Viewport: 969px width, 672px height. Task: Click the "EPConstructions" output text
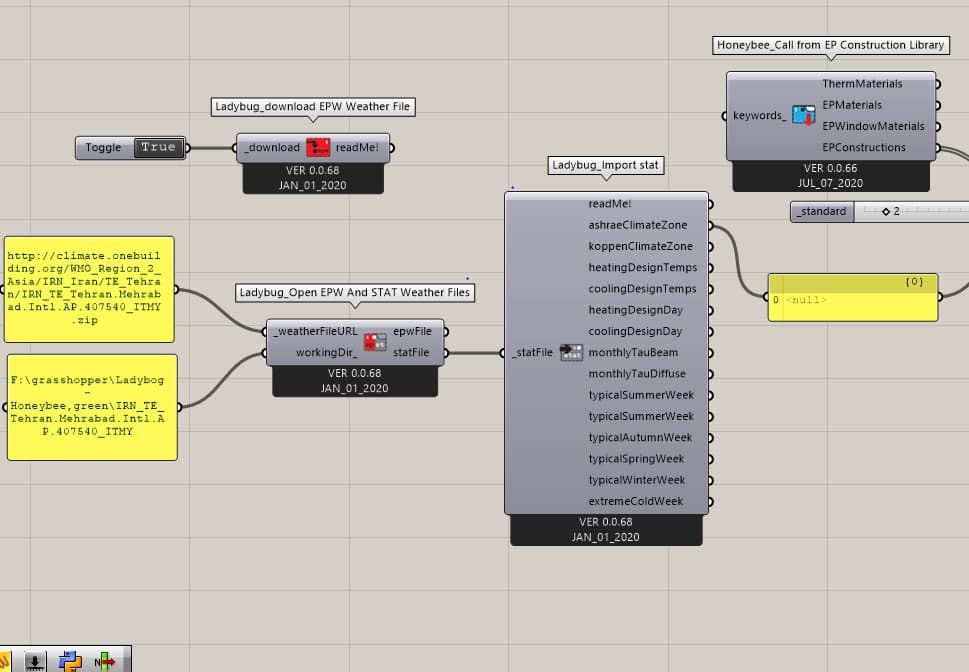pos(864,147)
